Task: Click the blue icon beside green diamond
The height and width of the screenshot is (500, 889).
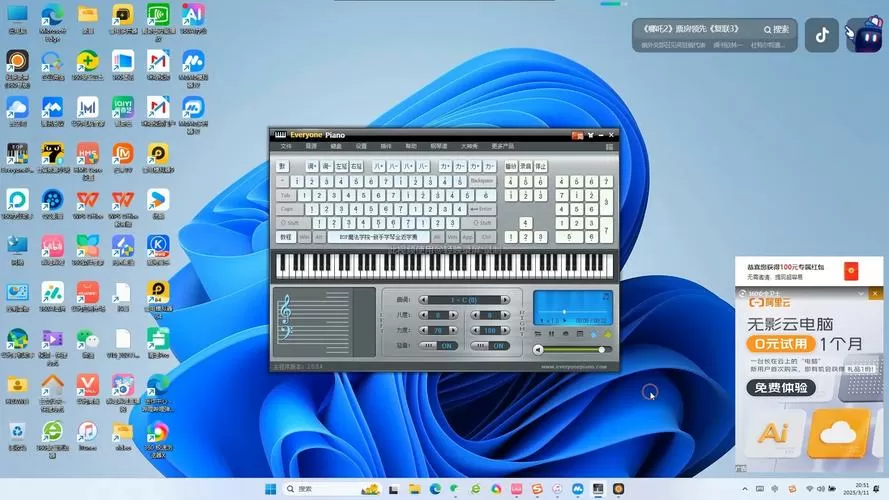Action: pos(594,334)
